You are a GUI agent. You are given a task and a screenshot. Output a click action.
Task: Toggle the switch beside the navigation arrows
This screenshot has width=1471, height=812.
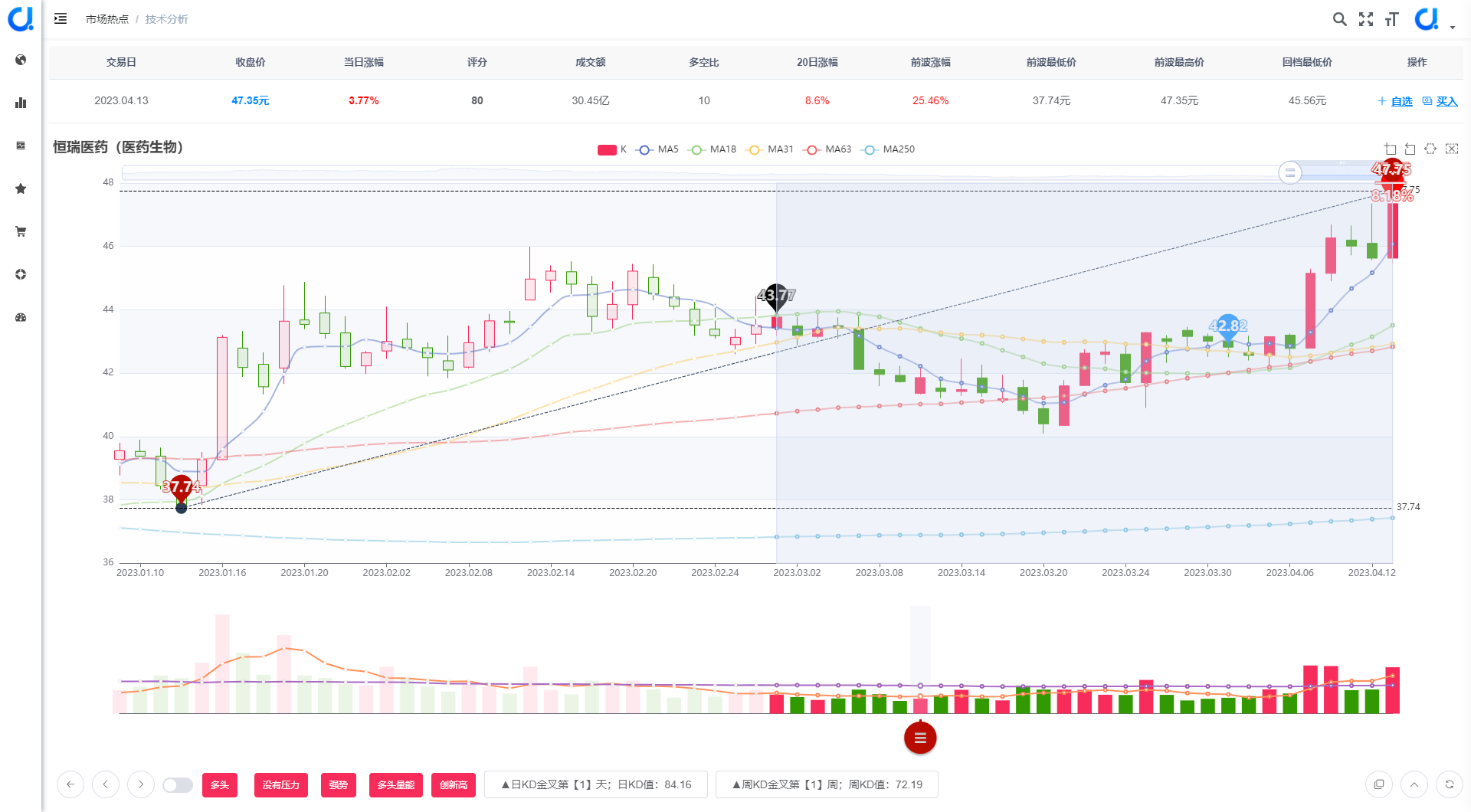pyautogui.click(x=178, y=785)
